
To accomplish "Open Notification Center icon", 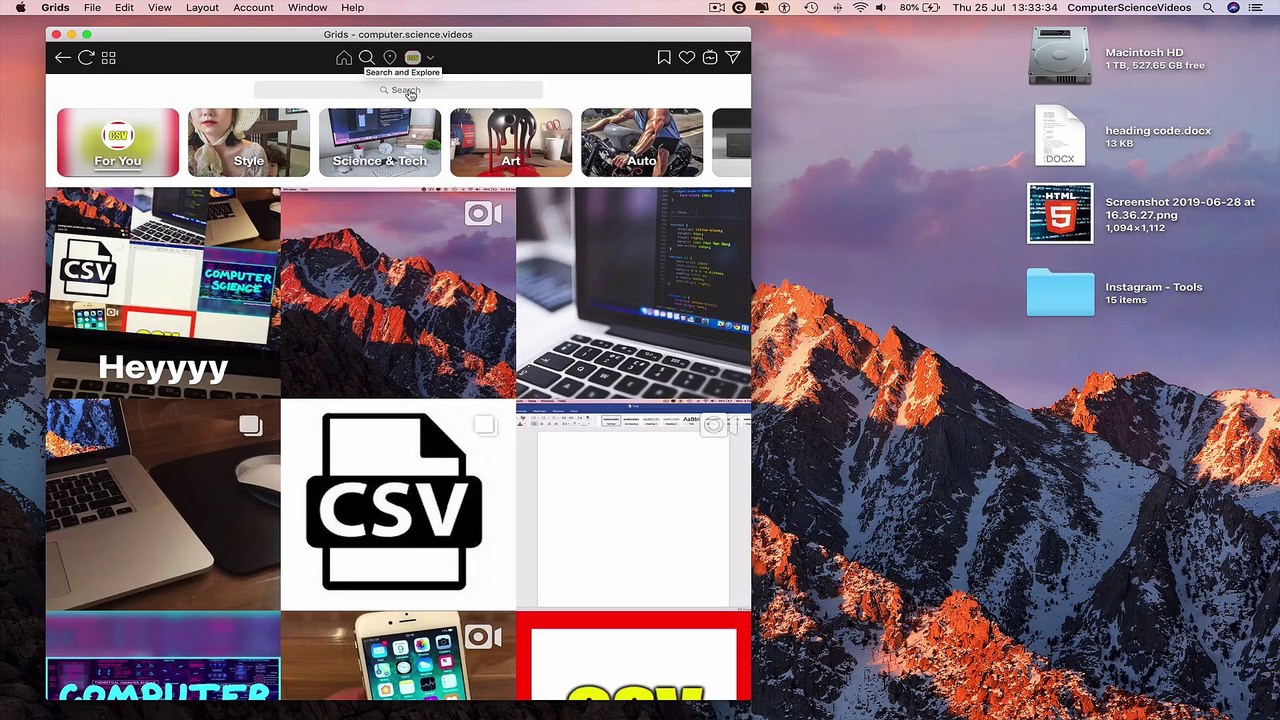I will 1257,8.
